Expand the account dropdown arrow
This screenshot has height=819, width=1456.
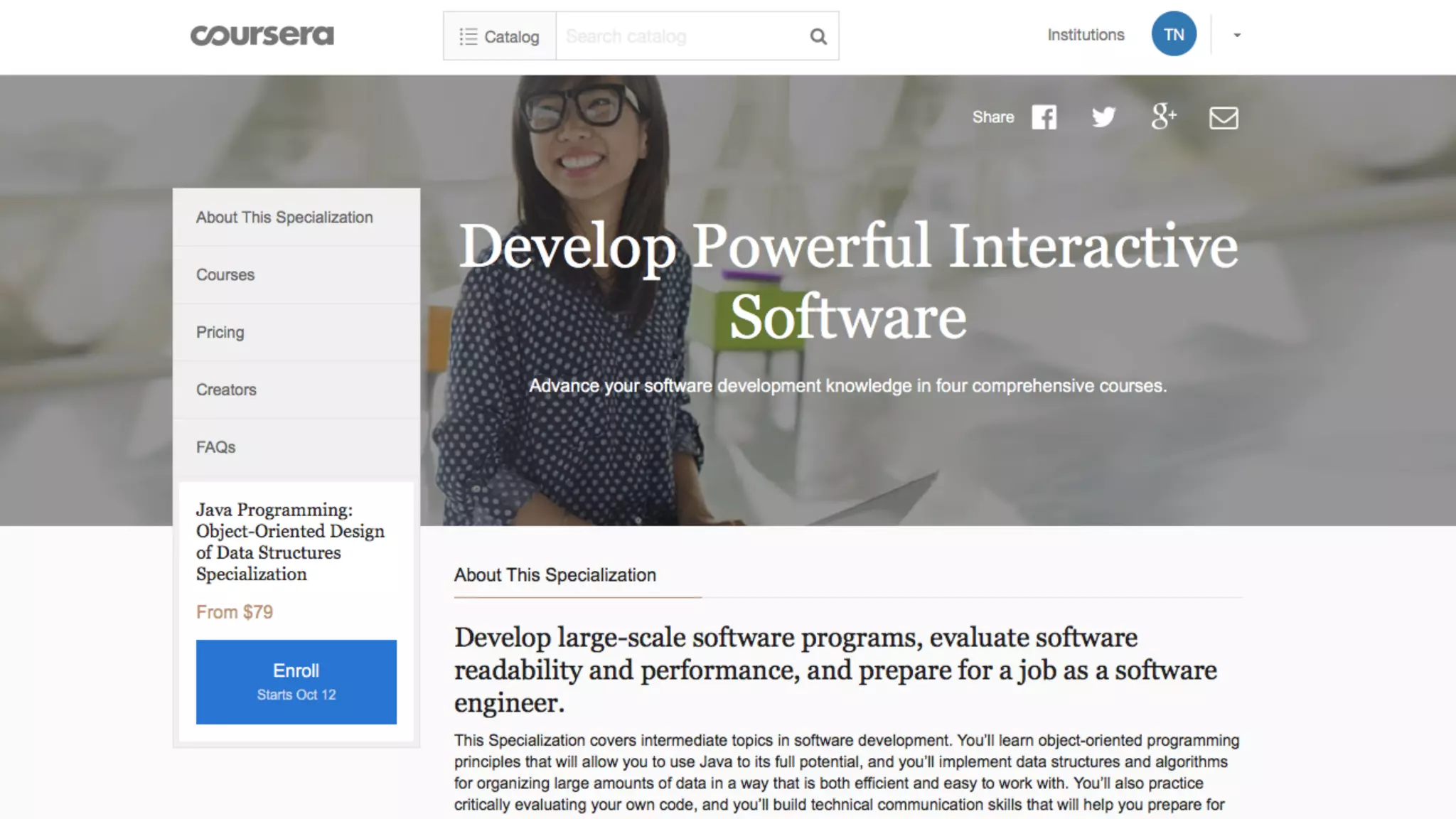pyautogui.click(x=1237, y=35)
